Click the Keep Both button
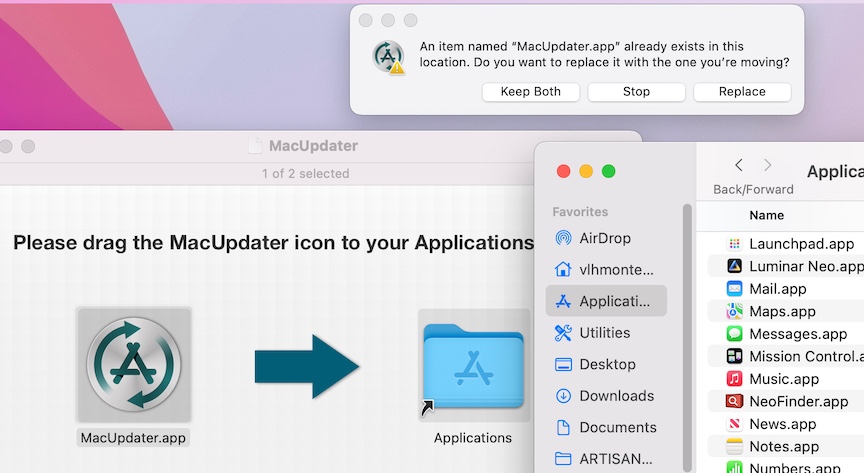This screenshot has width=864, height=473. 531,92
